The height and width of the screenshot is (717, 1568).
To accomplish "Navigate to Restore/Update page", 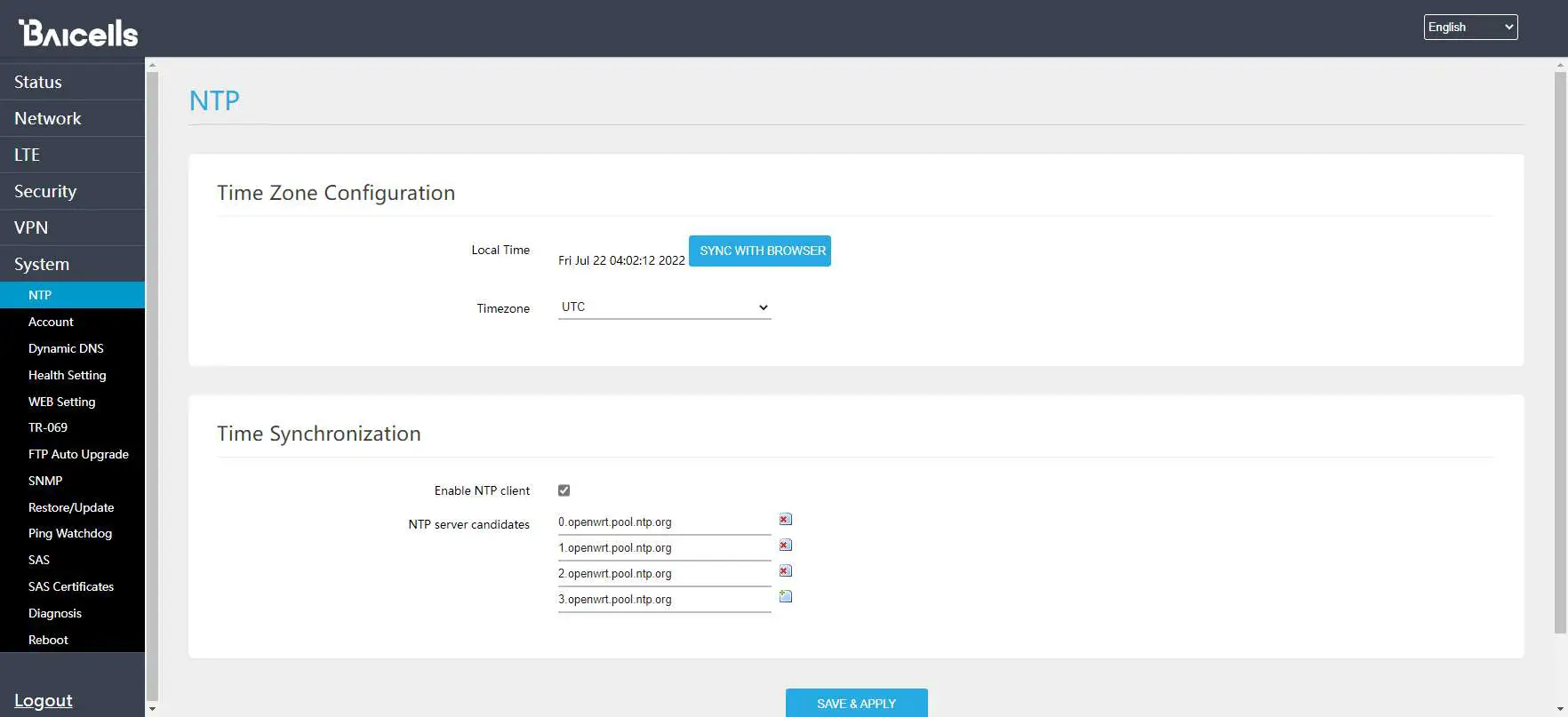I will coord(72,507).
